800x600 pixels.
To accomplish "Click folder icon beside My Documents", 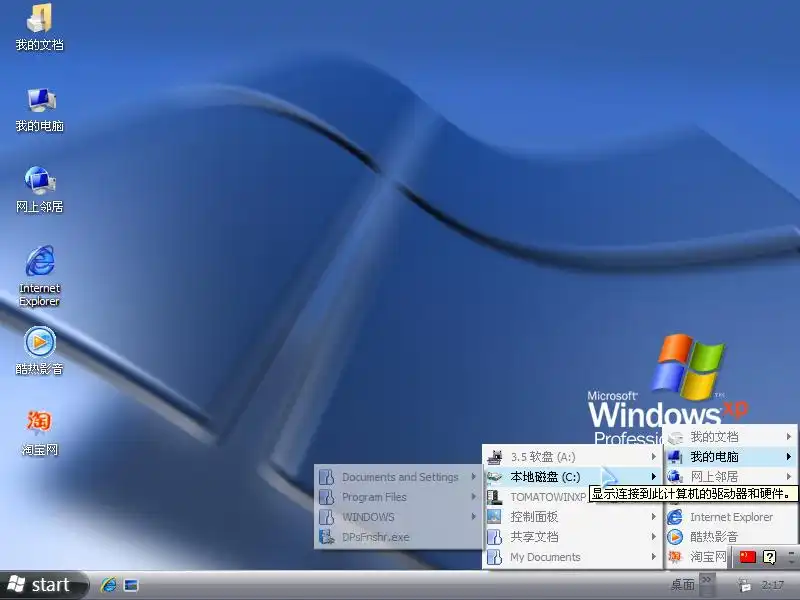I will point(494,557).
